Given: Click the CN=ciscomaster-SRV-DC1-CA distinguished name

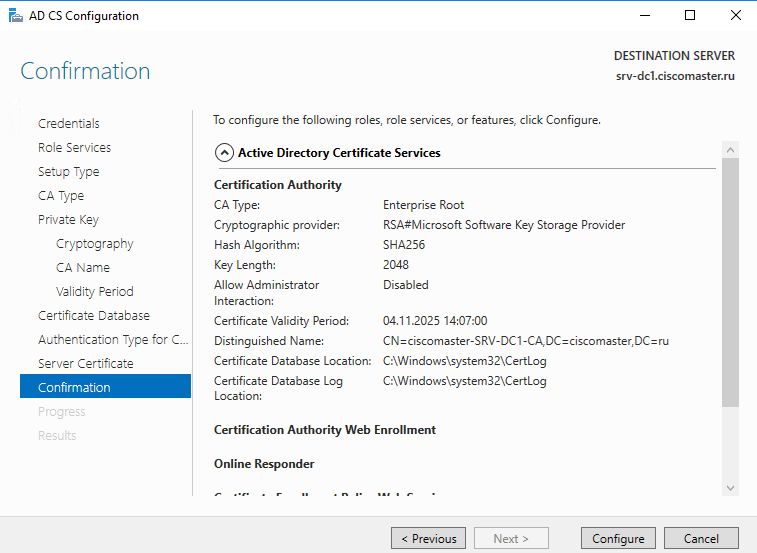Looking at the screenshot, I should pyautogui.click(x=526, y=341).
